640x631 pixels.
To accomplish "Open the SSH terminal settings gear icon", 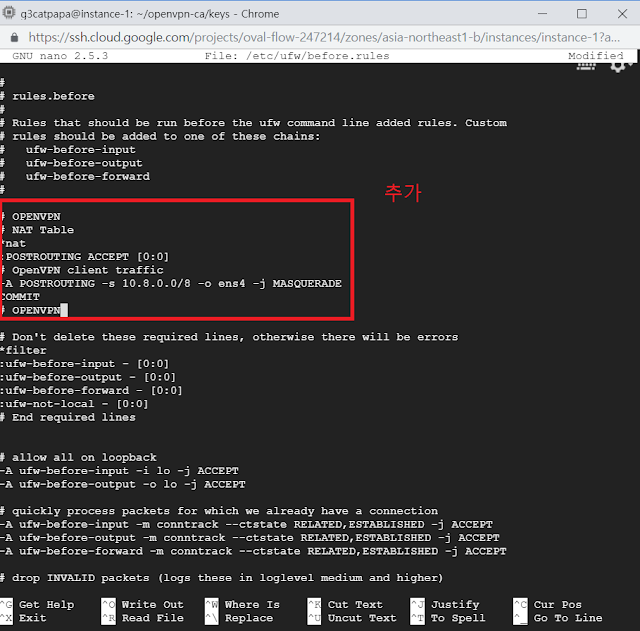I will [618, 67].
